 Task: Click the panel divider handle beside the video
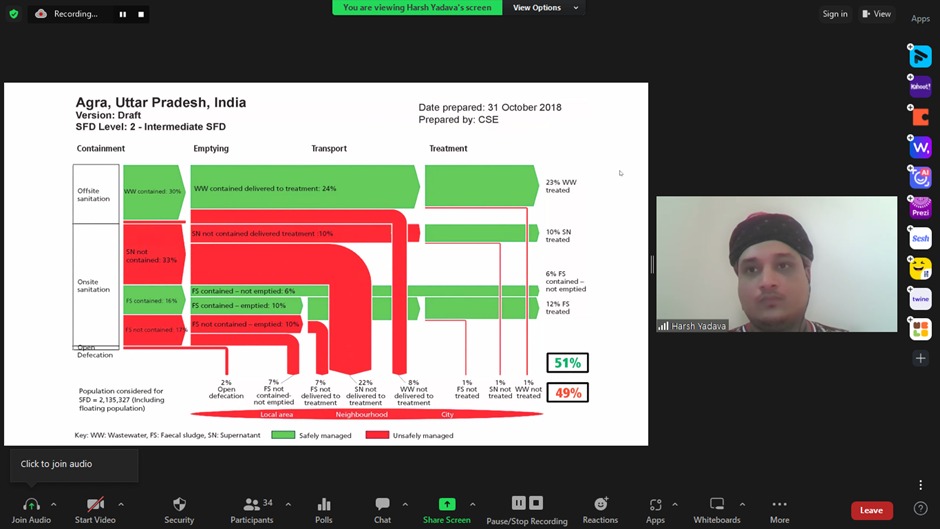pos(652,264)
